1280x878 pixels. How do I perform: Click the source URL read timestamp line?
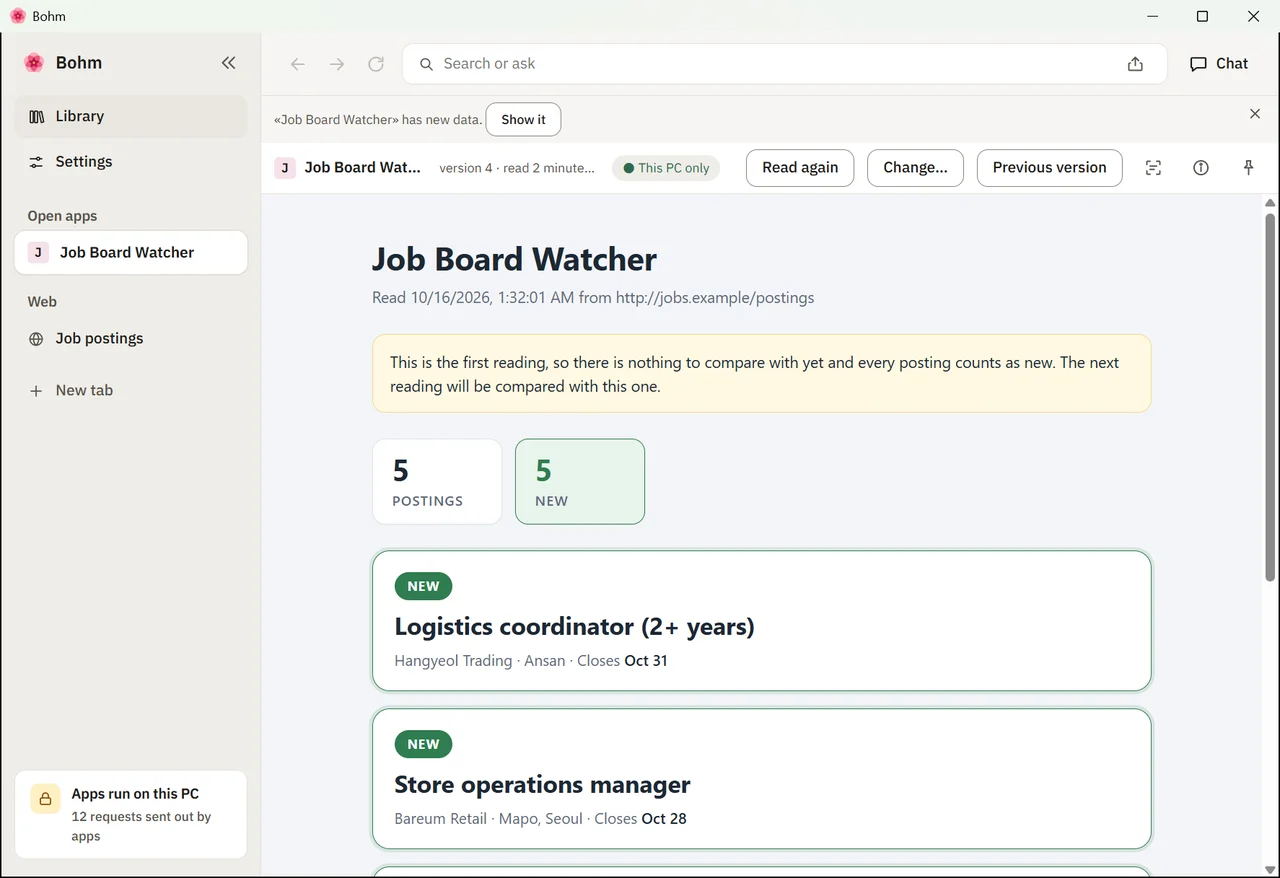593,298
